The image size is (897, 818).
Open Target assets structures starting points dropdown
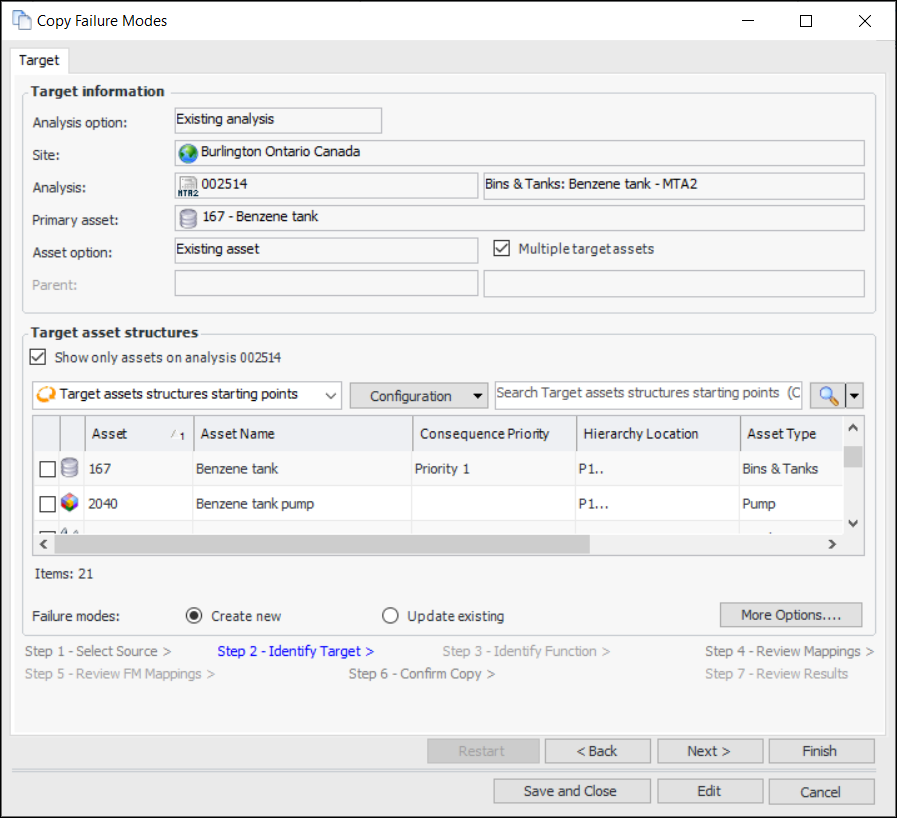tap(330, 396)
